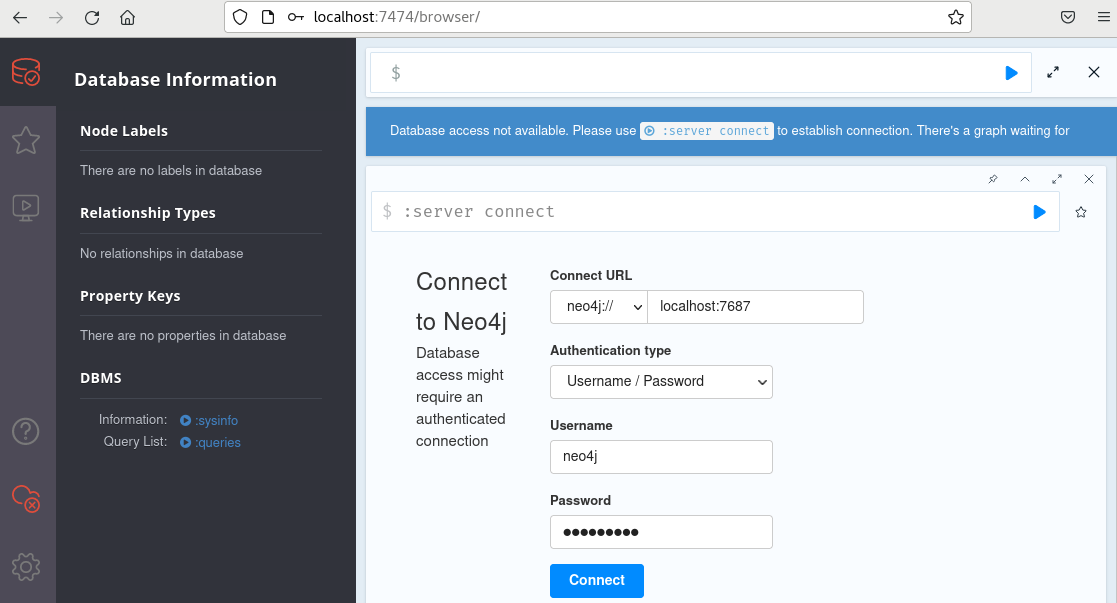
Task: Close the server connect frame
Action: [1089, 179]
